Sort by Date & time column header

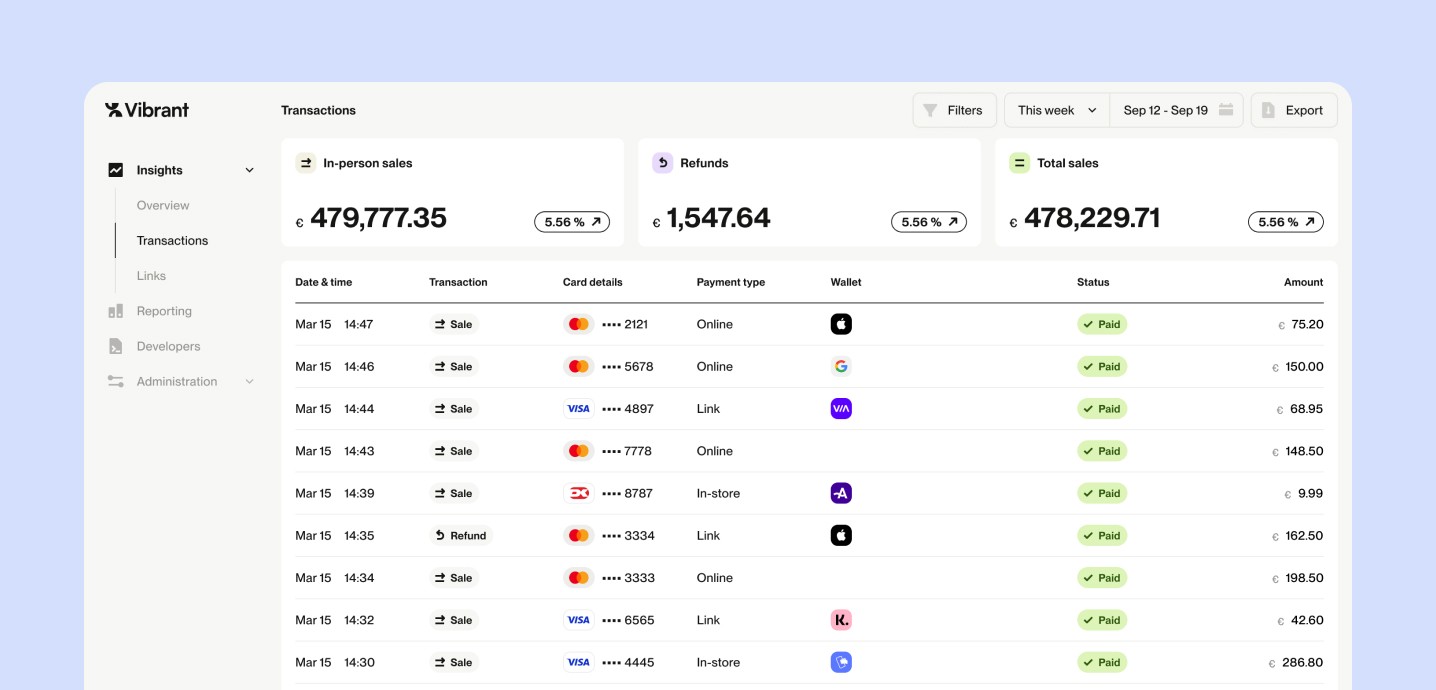[323, 282]
